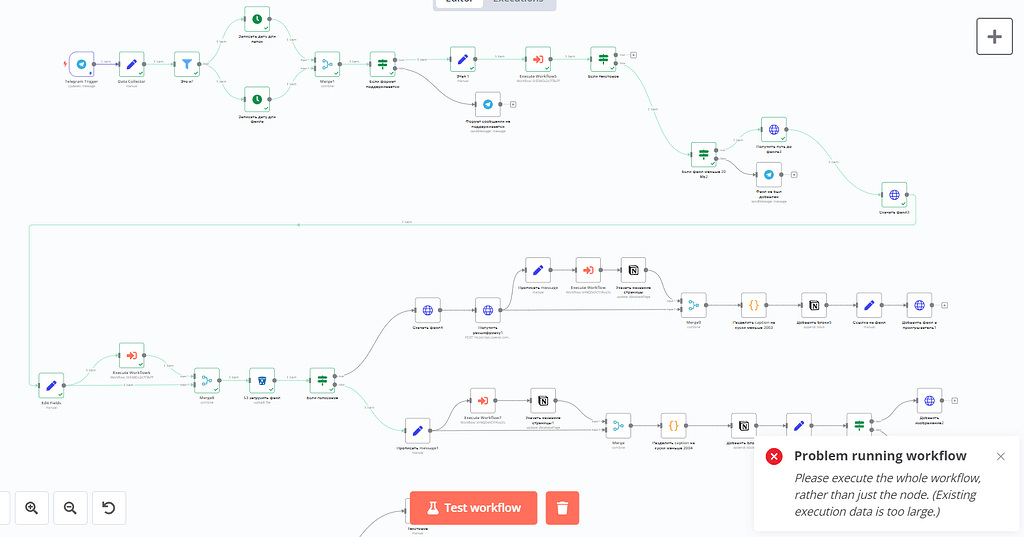The height and width of the screenshot is (537, 1024).
Task: Select If node left of the top-row globe node
Action: pyautogui.click(x=703, y=155)
